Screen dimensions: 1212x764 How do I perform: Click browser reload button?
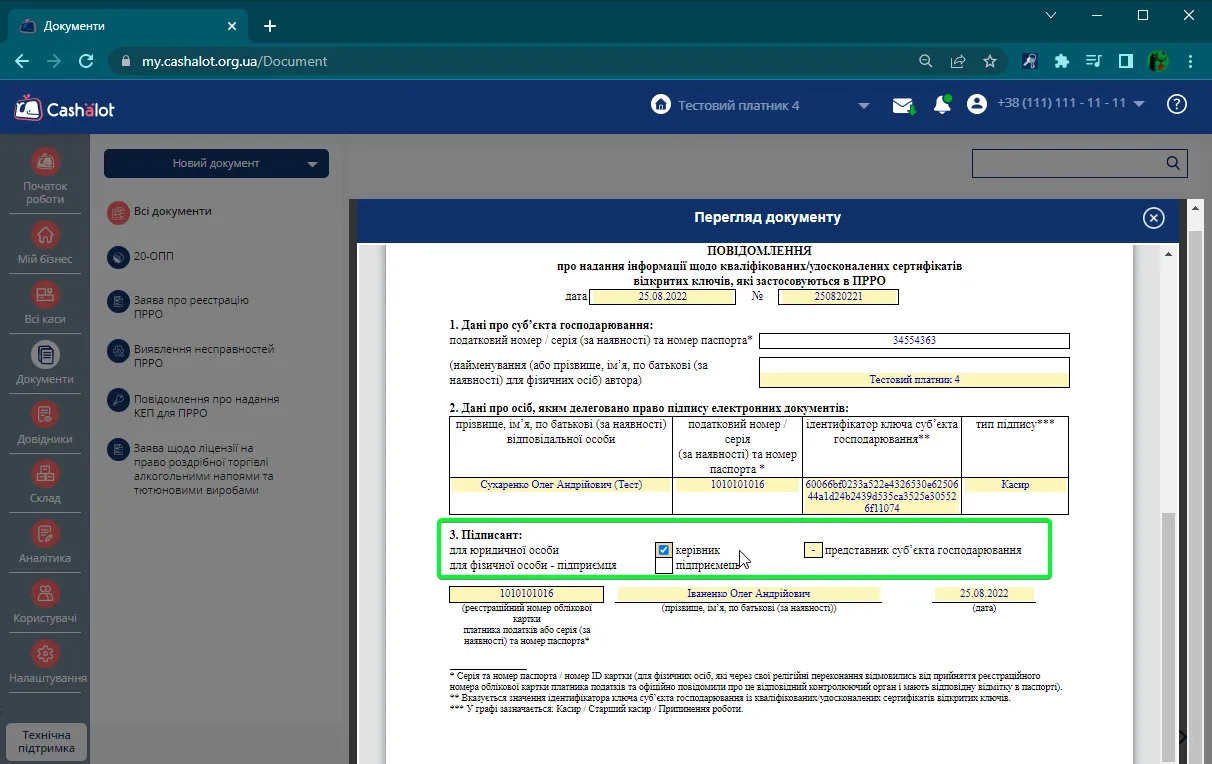point(86,61)
